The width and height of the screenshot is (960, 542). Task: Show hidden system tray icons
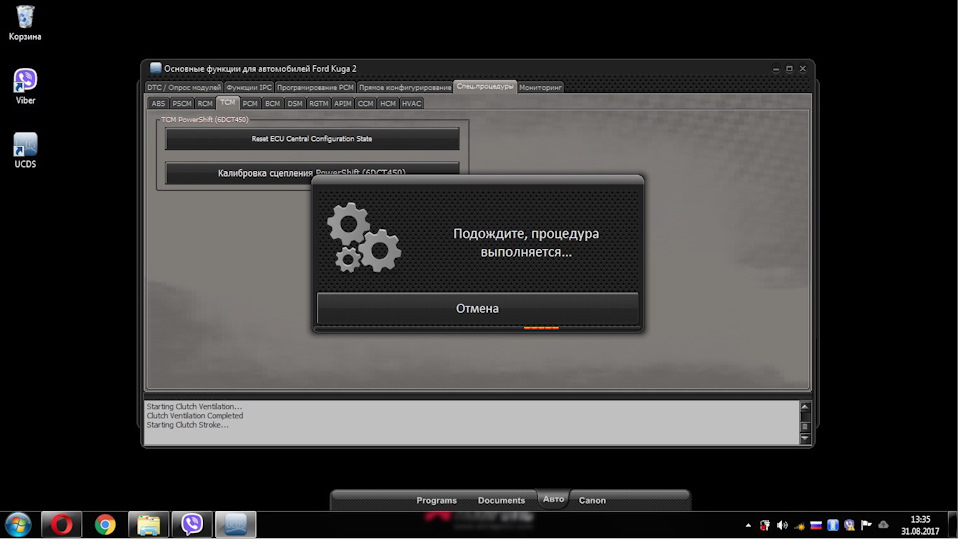click(x=748, y=525)
